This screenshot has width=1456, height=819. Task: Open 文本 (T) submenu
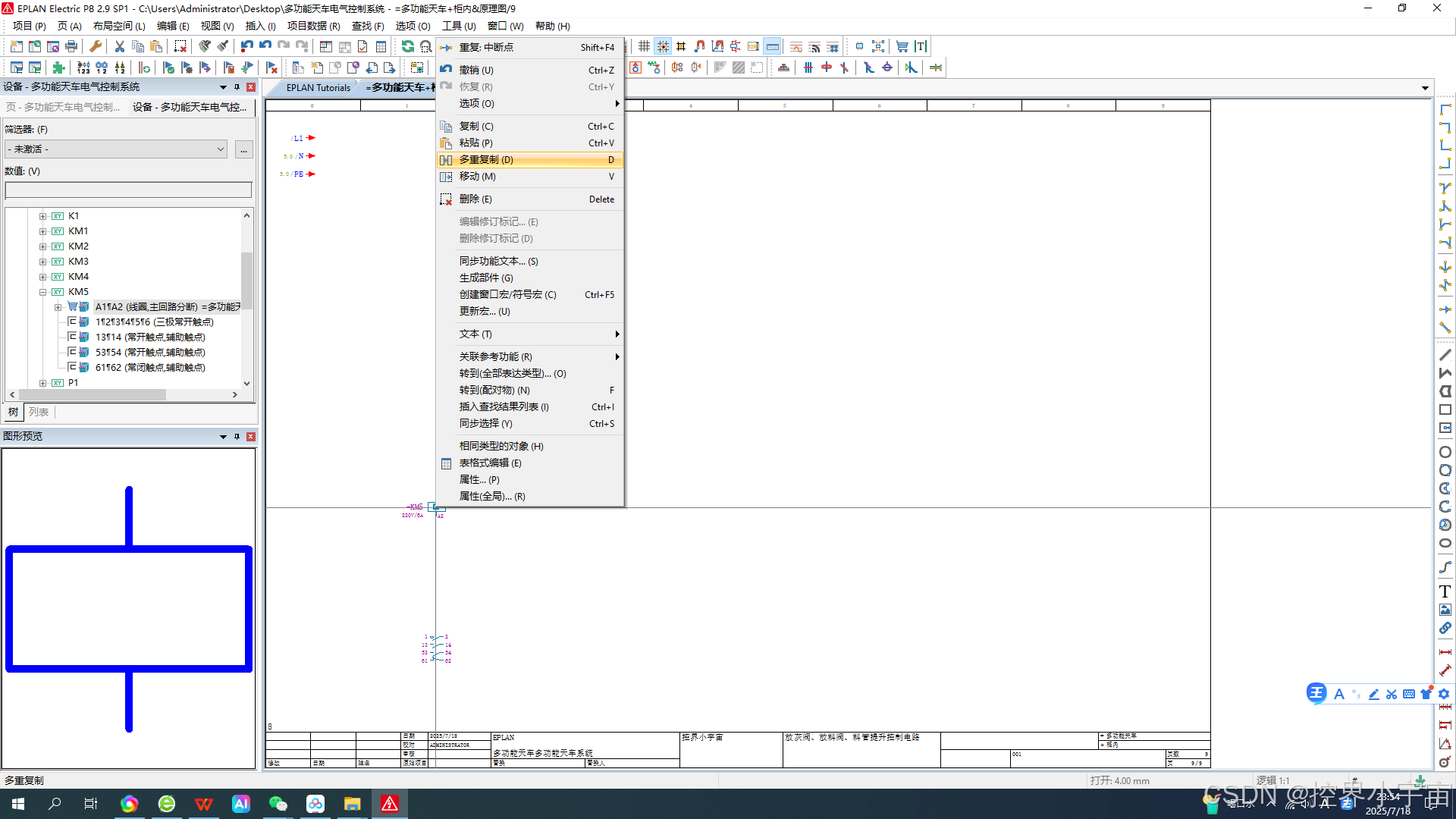click(x=529, y=334)
